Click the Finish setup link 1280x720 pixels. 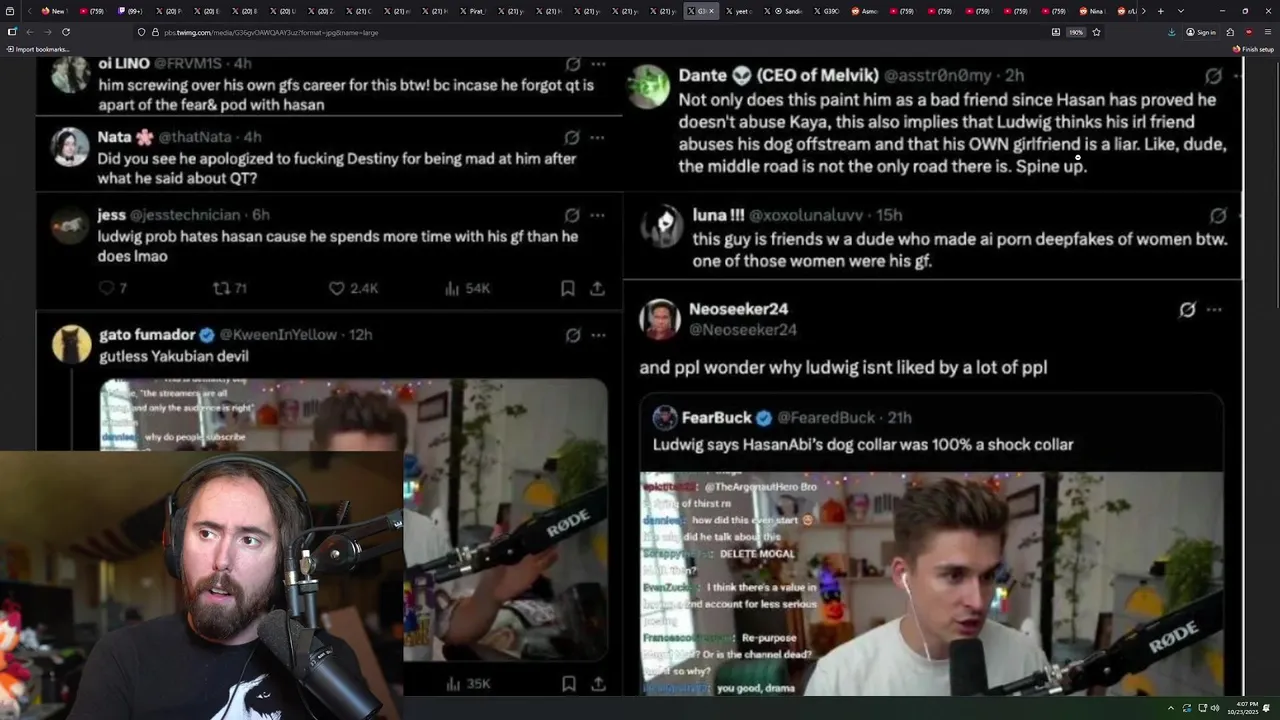coord(1253,49)
